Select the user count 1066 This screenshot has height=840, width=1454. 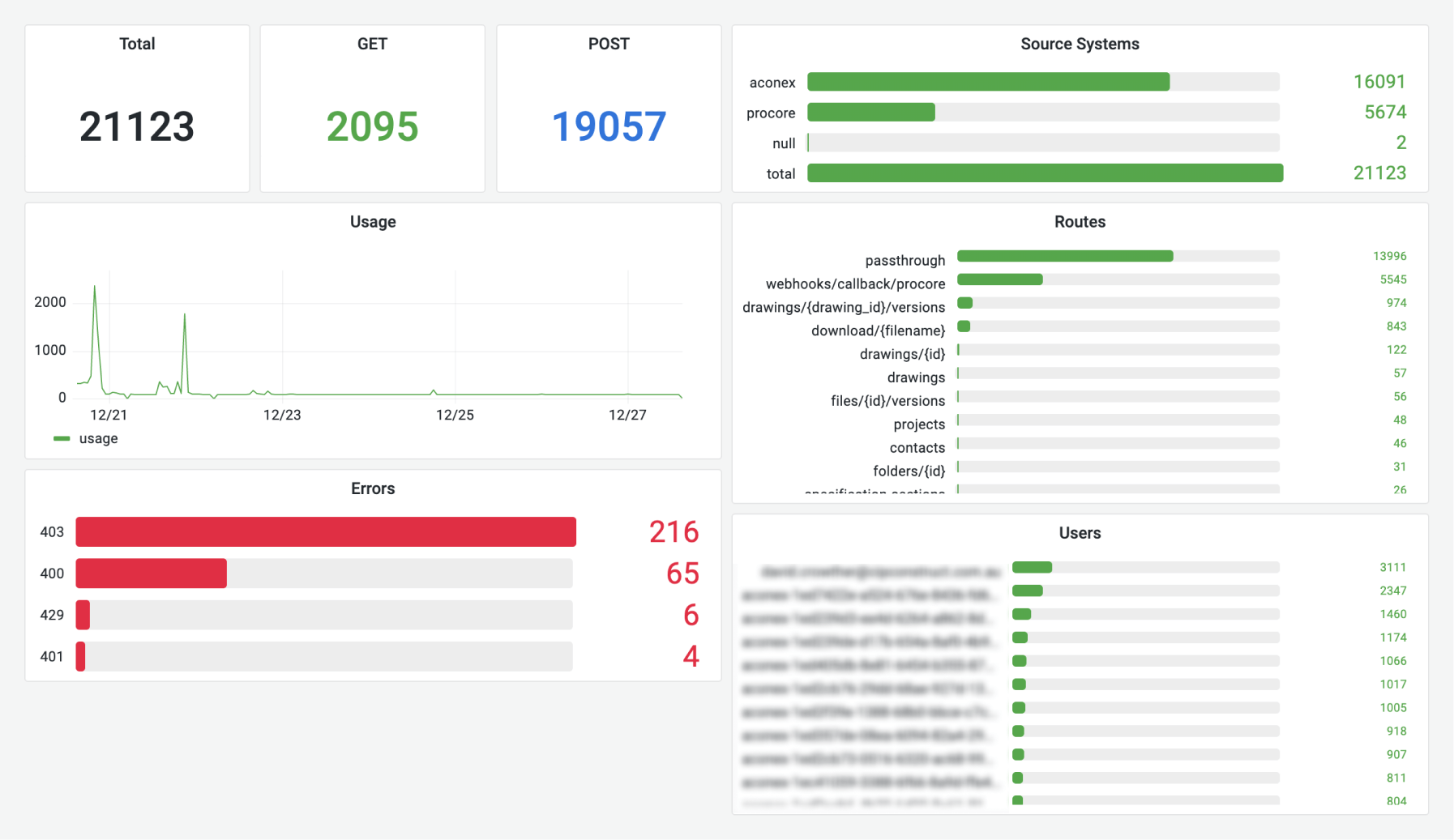click(x=1393, y=662)
